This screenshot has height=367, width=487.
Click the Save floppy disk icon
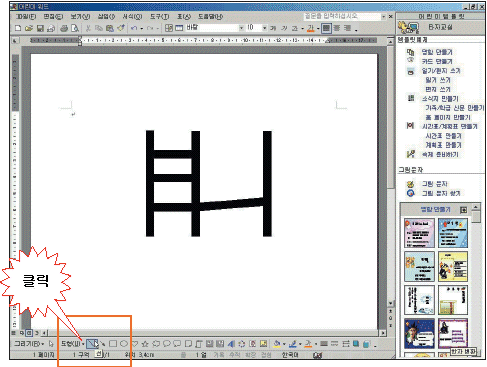[40, 28]
